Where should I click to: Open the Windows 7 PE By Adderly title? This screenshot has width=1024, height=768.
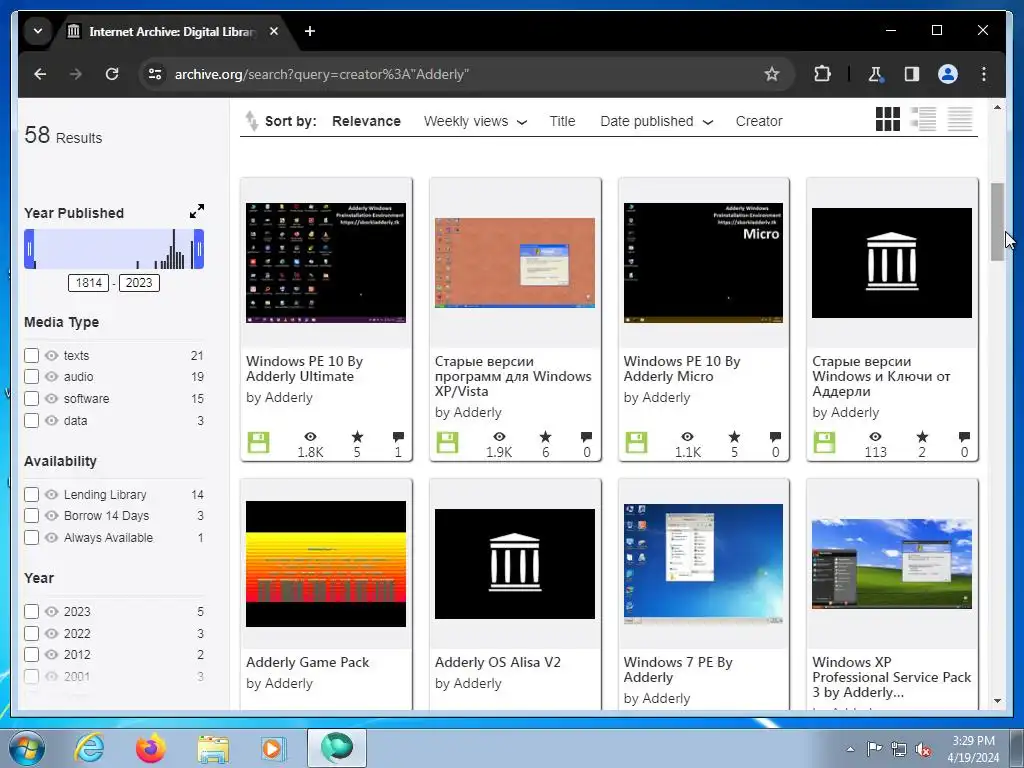pyautogui.click(x=678, y=670)
